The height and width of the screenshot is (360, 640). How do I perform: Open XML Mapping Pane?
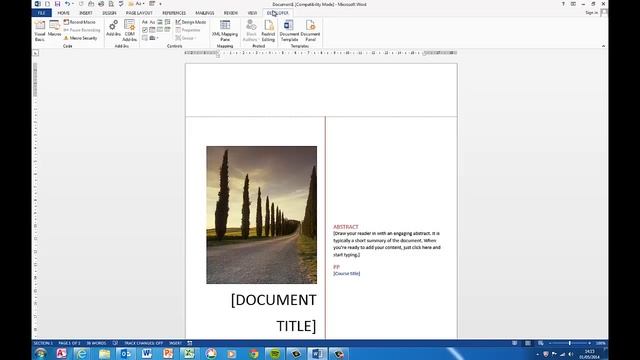coord(225,31)
